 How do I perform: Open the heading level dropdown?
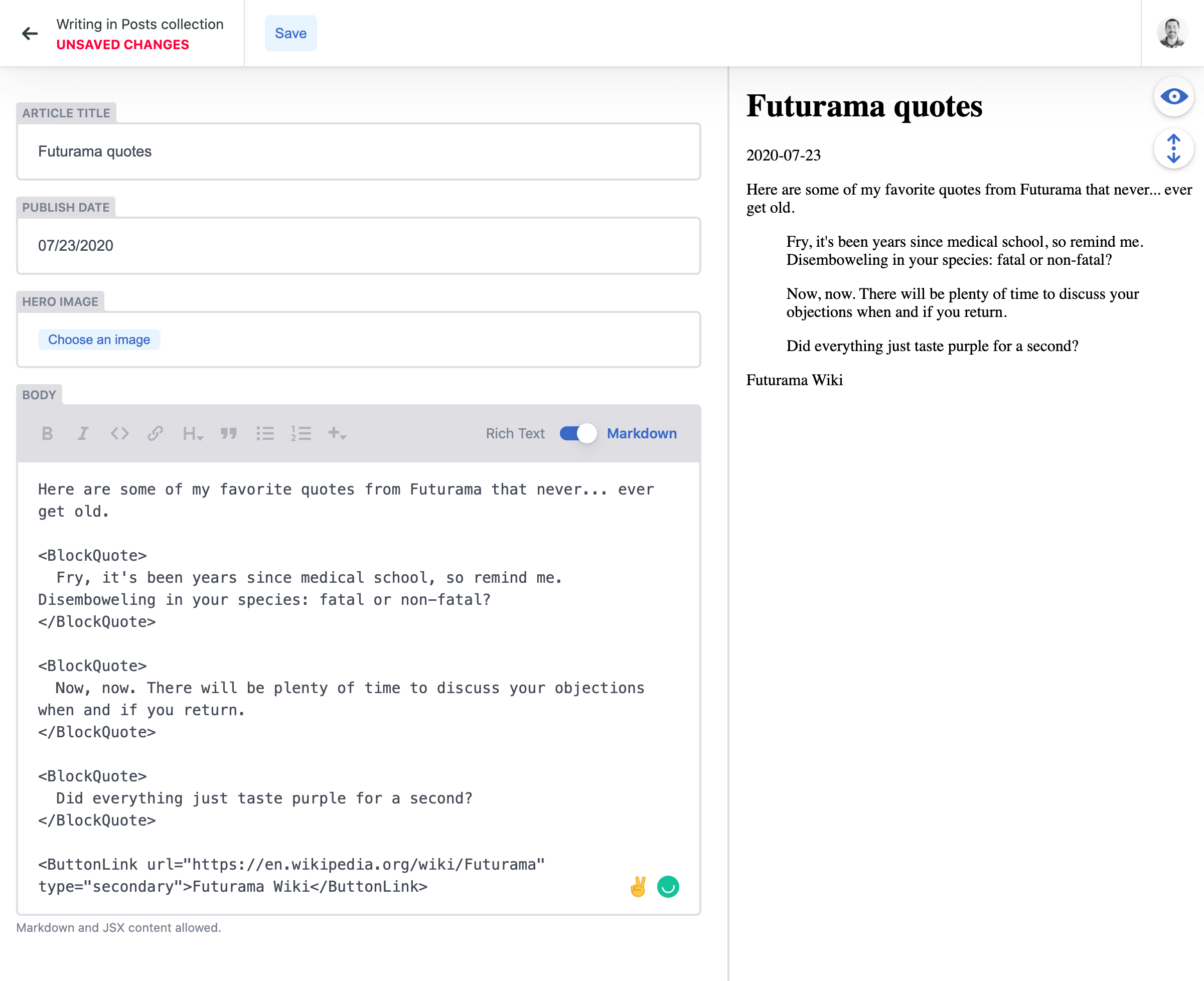(192, 433)
